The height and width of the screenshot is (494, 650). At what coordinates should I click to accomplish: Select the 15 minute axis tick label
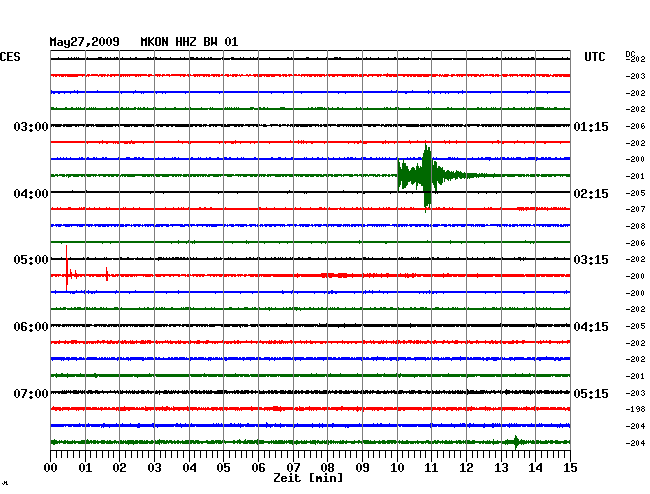pos(570,467)
